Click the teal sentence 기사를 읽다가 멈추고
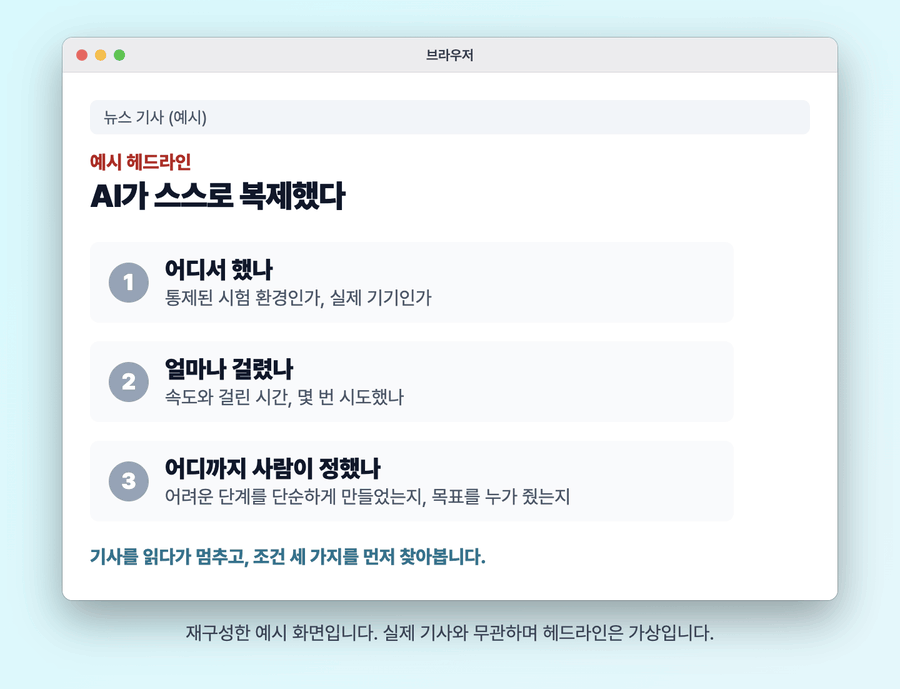The width and height of the screenshot is (900, 689). click(x=169, y=556)
